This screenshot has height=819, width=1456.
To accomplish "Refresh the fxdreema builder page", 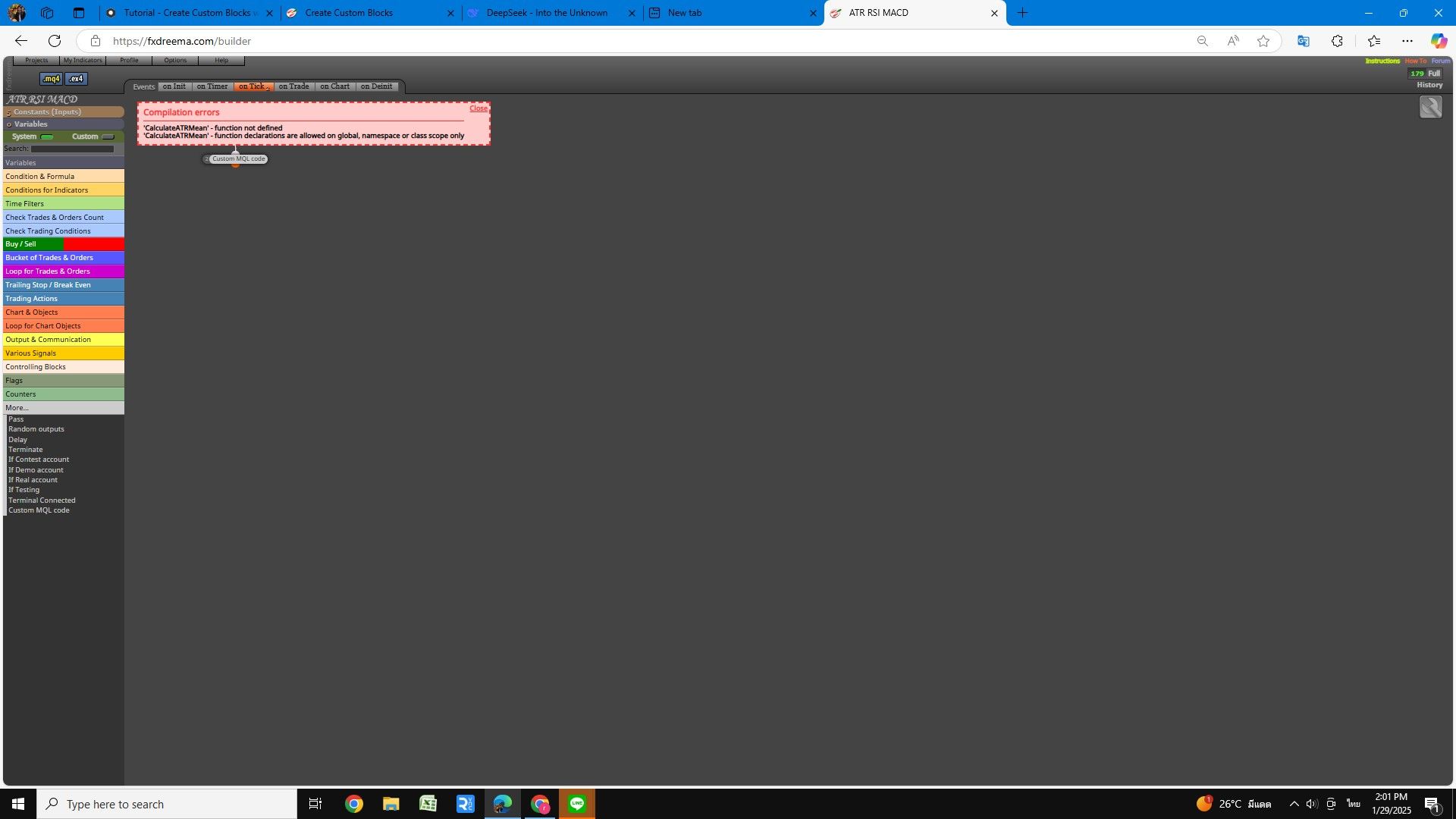I will (55, 41).
